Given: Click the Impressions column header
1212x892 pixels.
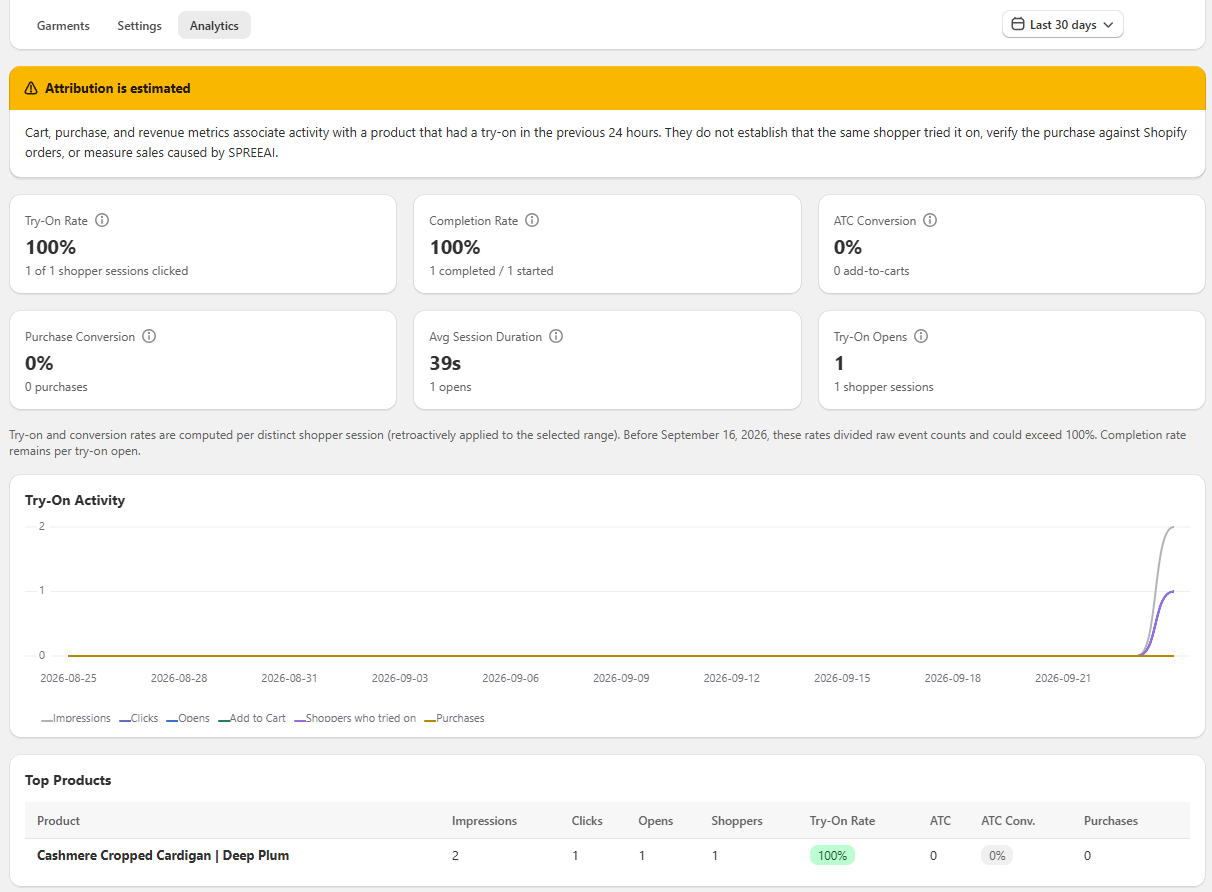Looking at the screenshot, I should pos(484,821).
